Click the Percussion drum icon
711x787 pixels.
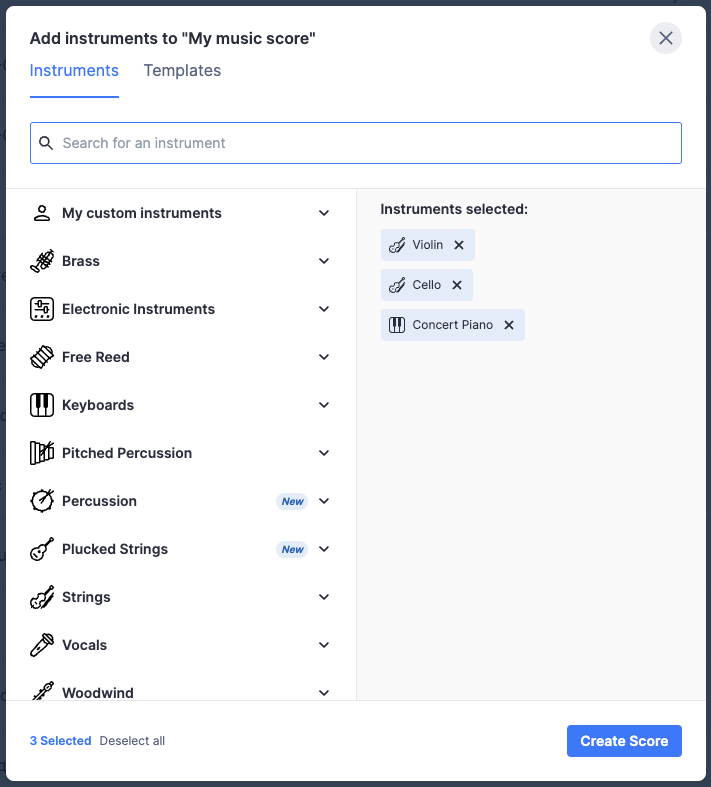[42, 501]
